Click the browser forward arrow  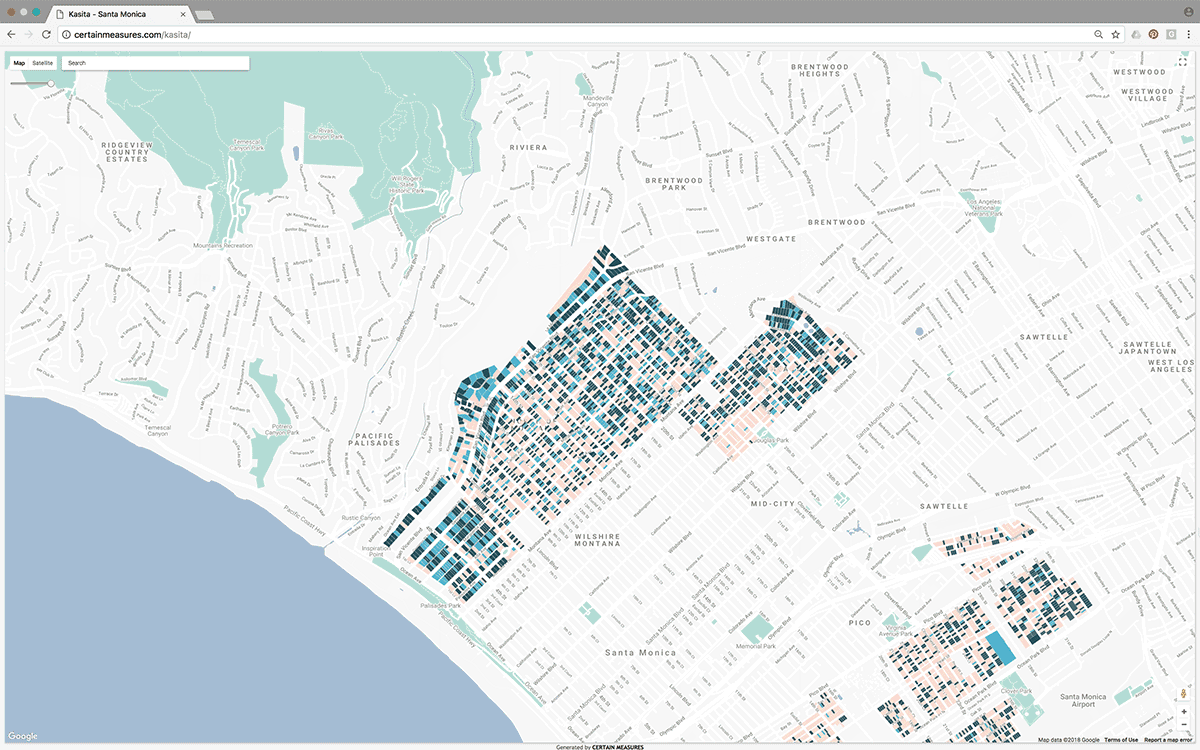(x=28, y=34)
